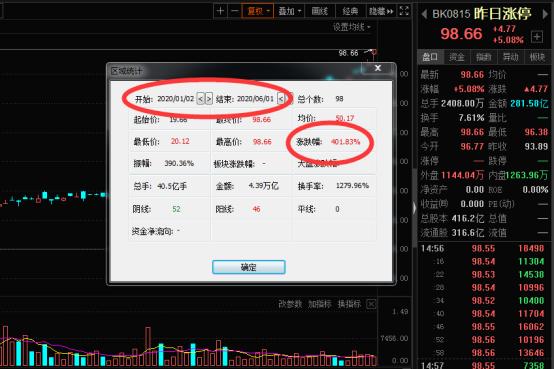Step end date backward with < button
This screenshot has width=554, height=369.
click(x=281, y=99)
